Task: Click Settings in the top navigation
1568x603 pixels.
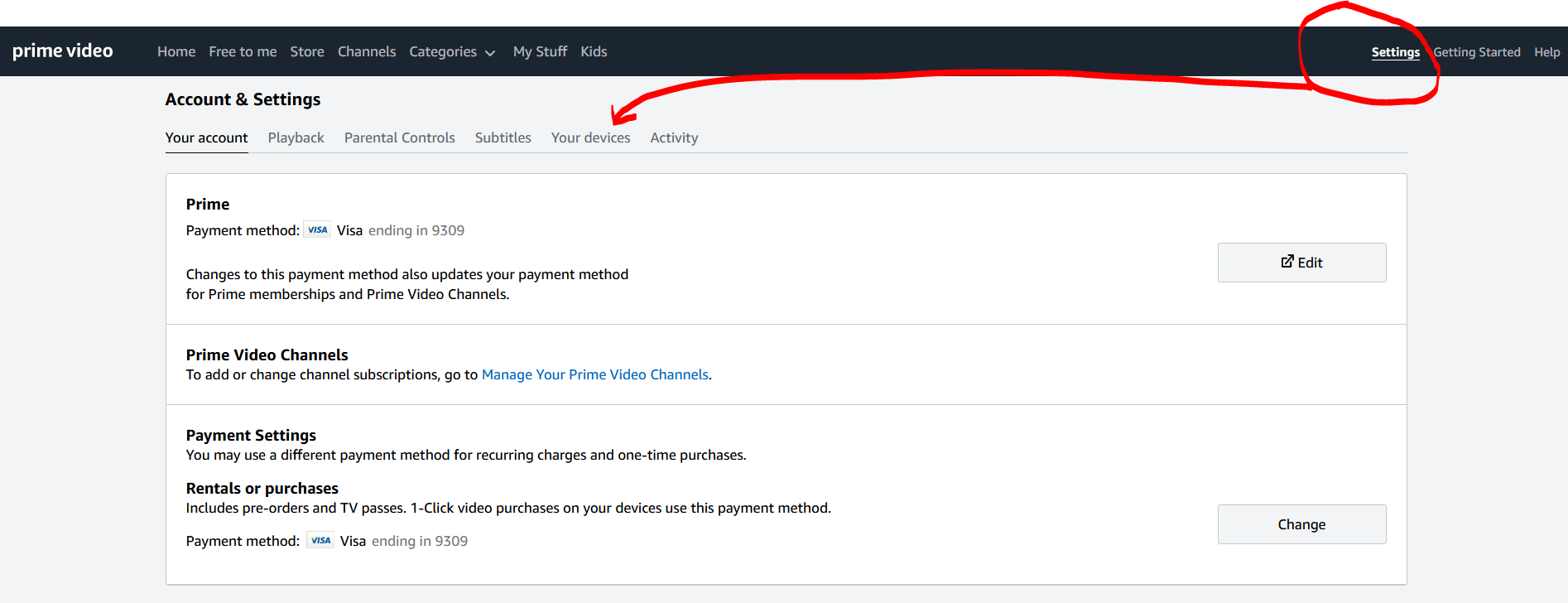Action: click(1395, 52)
